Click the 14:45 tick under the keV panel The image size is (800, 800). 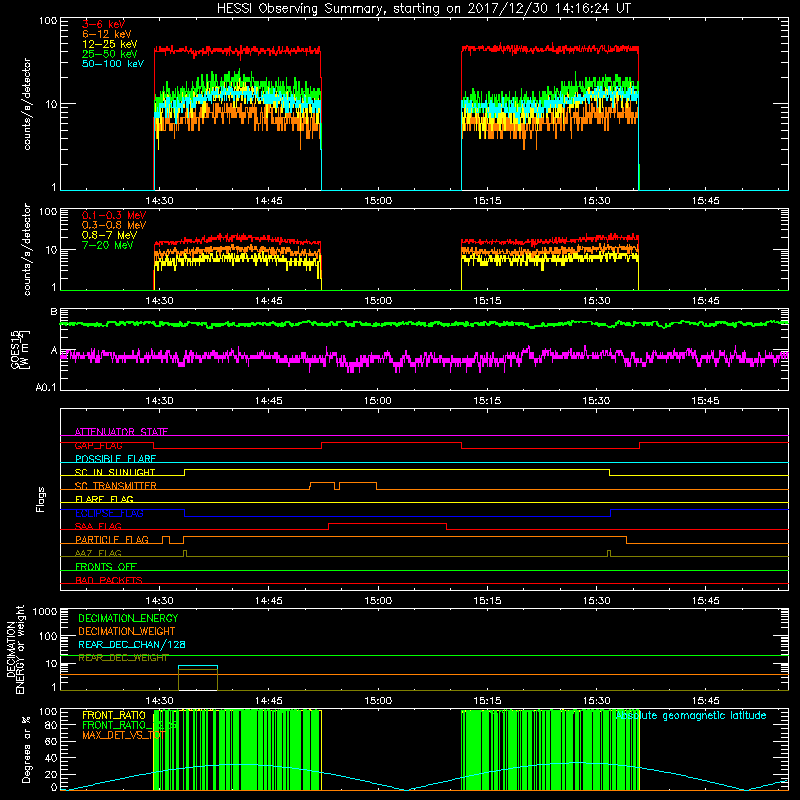pos(269,201)
